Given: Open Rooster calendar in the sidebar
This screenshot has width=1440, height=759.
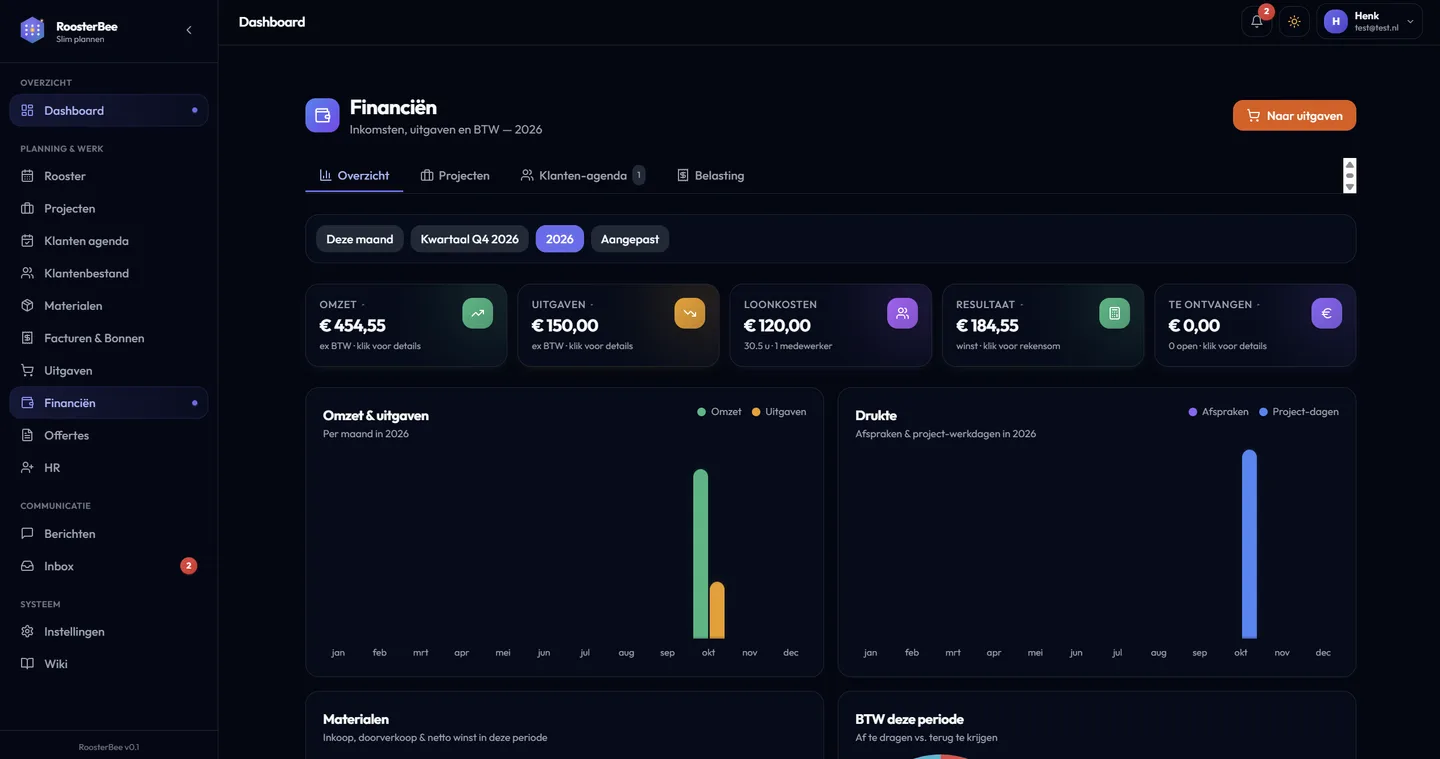Looking at the screenshot, I should [x=109, y=176].
